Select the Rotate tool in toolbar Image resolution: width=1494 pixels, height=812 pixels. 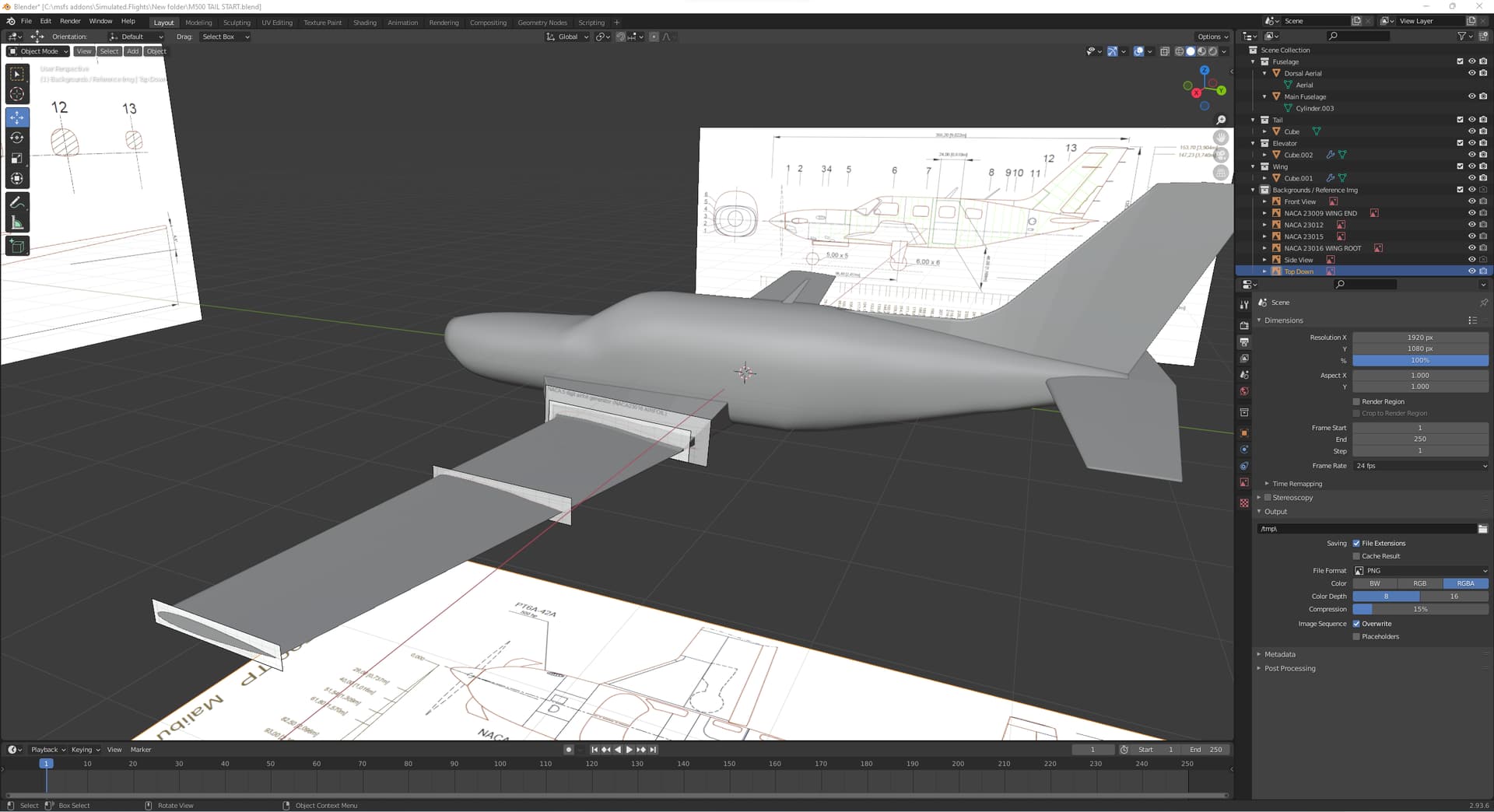(17, 138)
